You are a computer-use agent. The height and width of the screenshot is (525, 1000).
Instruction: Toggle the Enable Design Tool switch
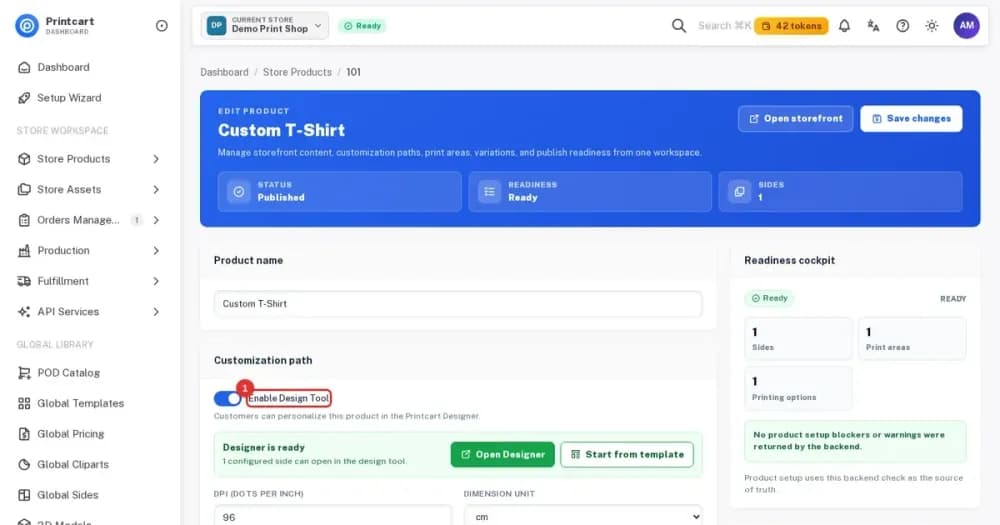[227, 399]
